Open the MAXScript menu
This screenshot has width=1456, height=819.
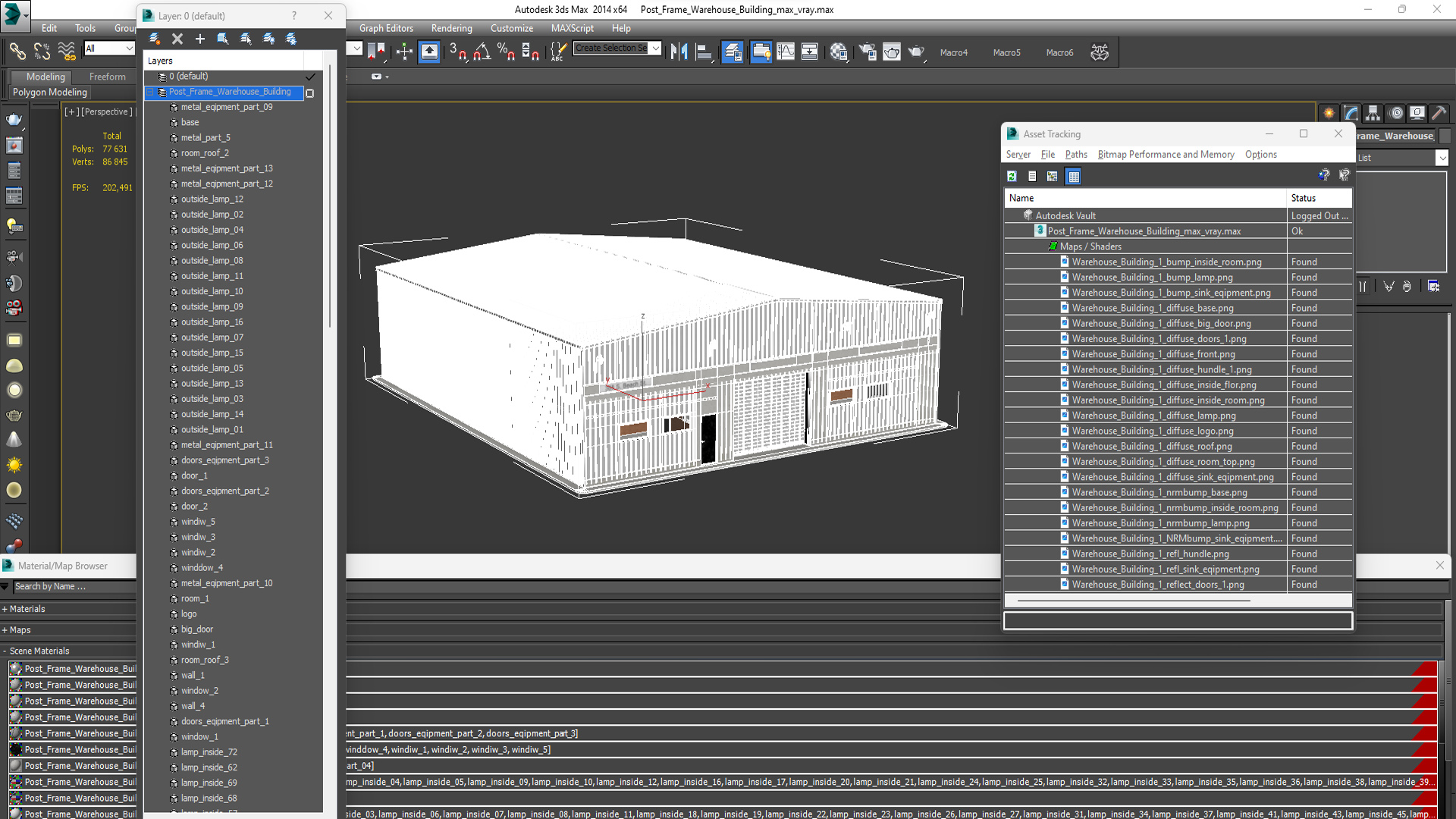pos(573,28)
